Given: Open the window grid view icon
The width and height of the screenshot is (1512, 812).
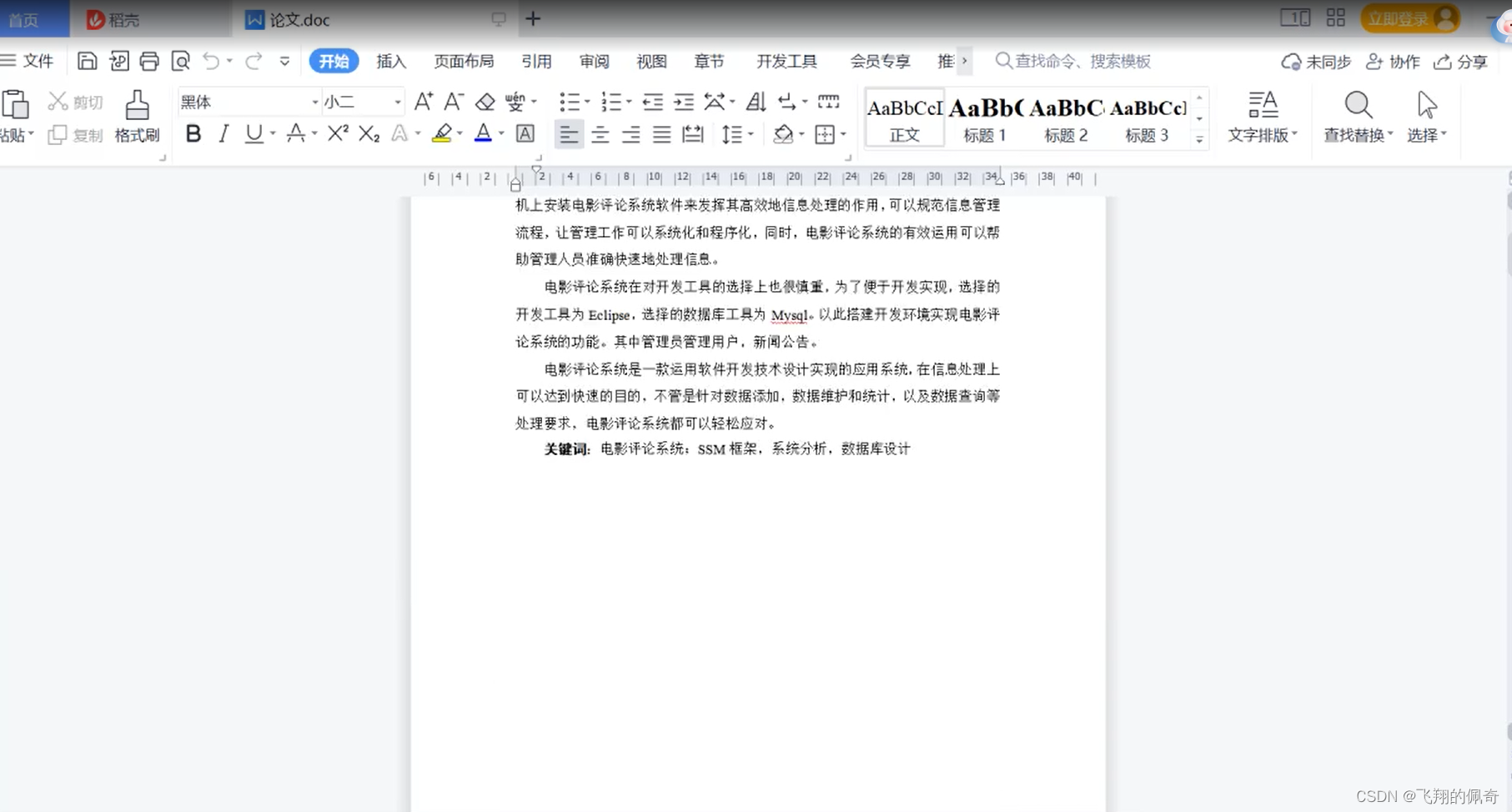Looking at the screenshot, I should coord(1336,18).
